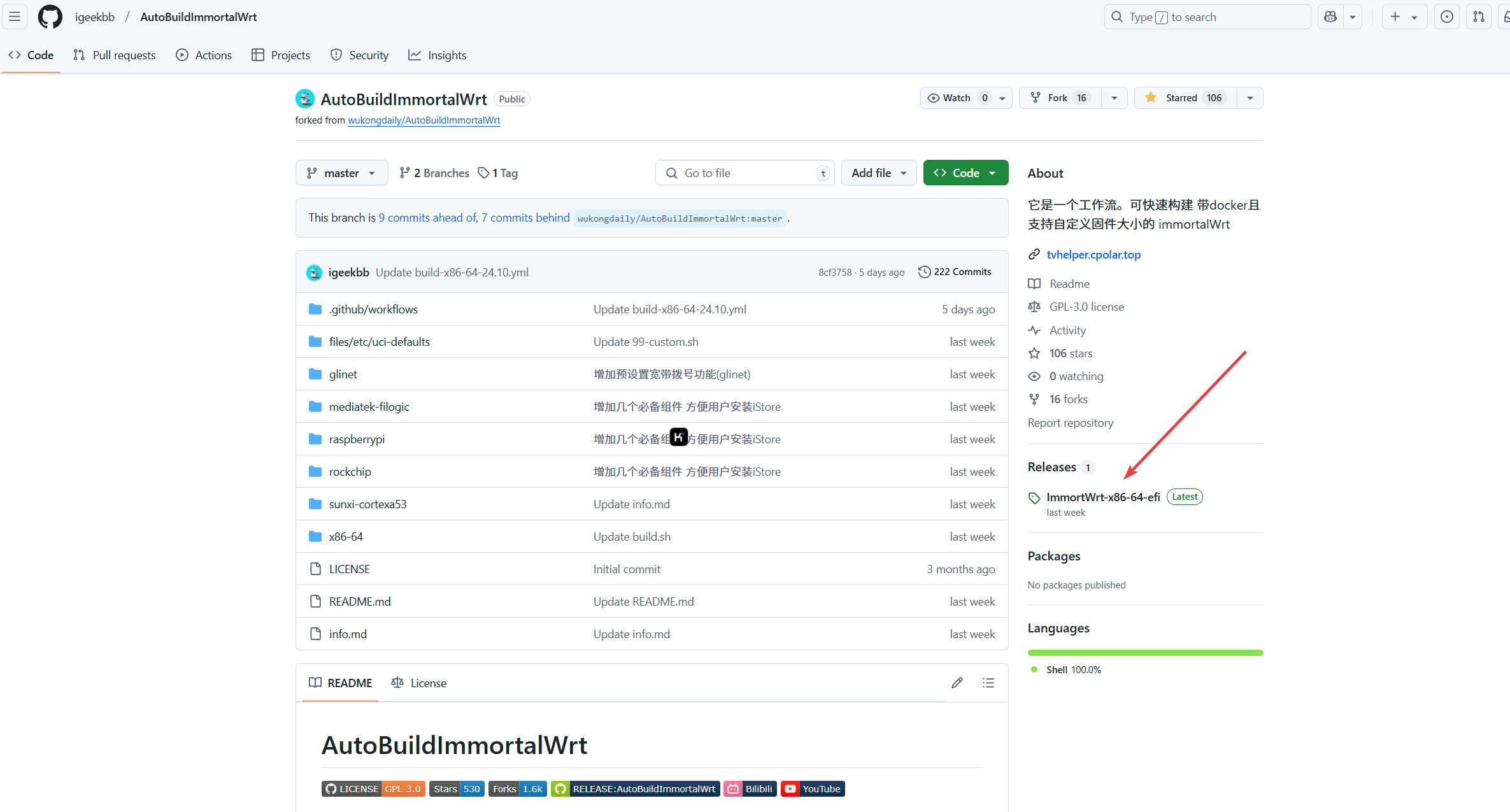
Task: Open the ImmortWrt-x86-64-efi release link
Action: [1103, 497]
